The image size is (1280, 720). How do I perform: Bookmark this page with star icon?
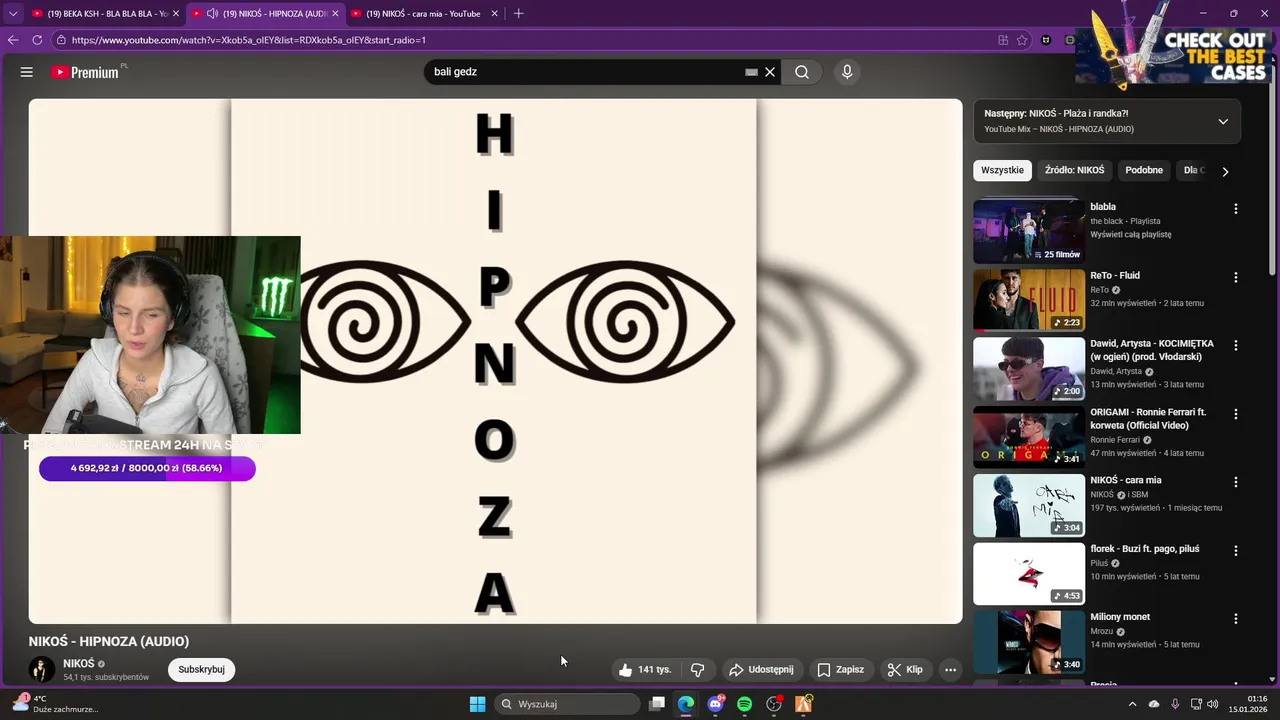tap(1022, 40)
